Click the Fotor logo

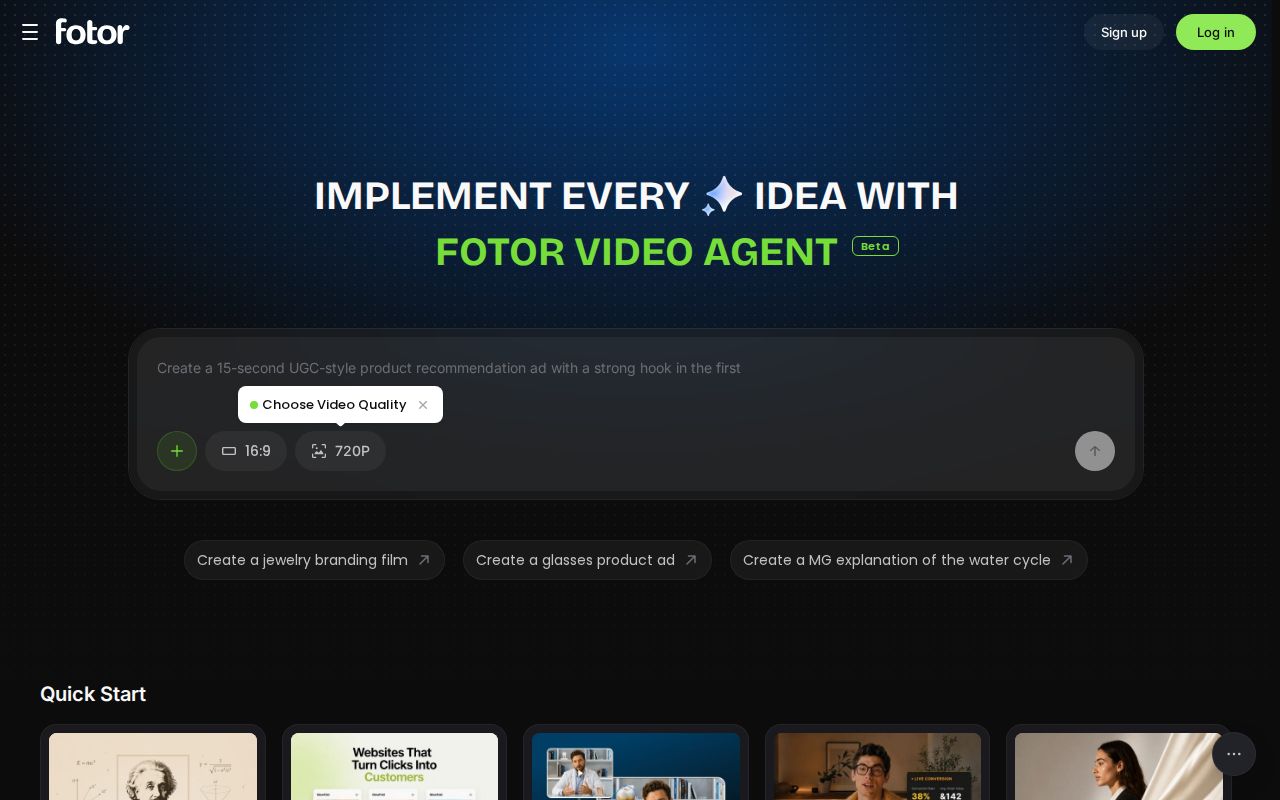click(92, 32)
